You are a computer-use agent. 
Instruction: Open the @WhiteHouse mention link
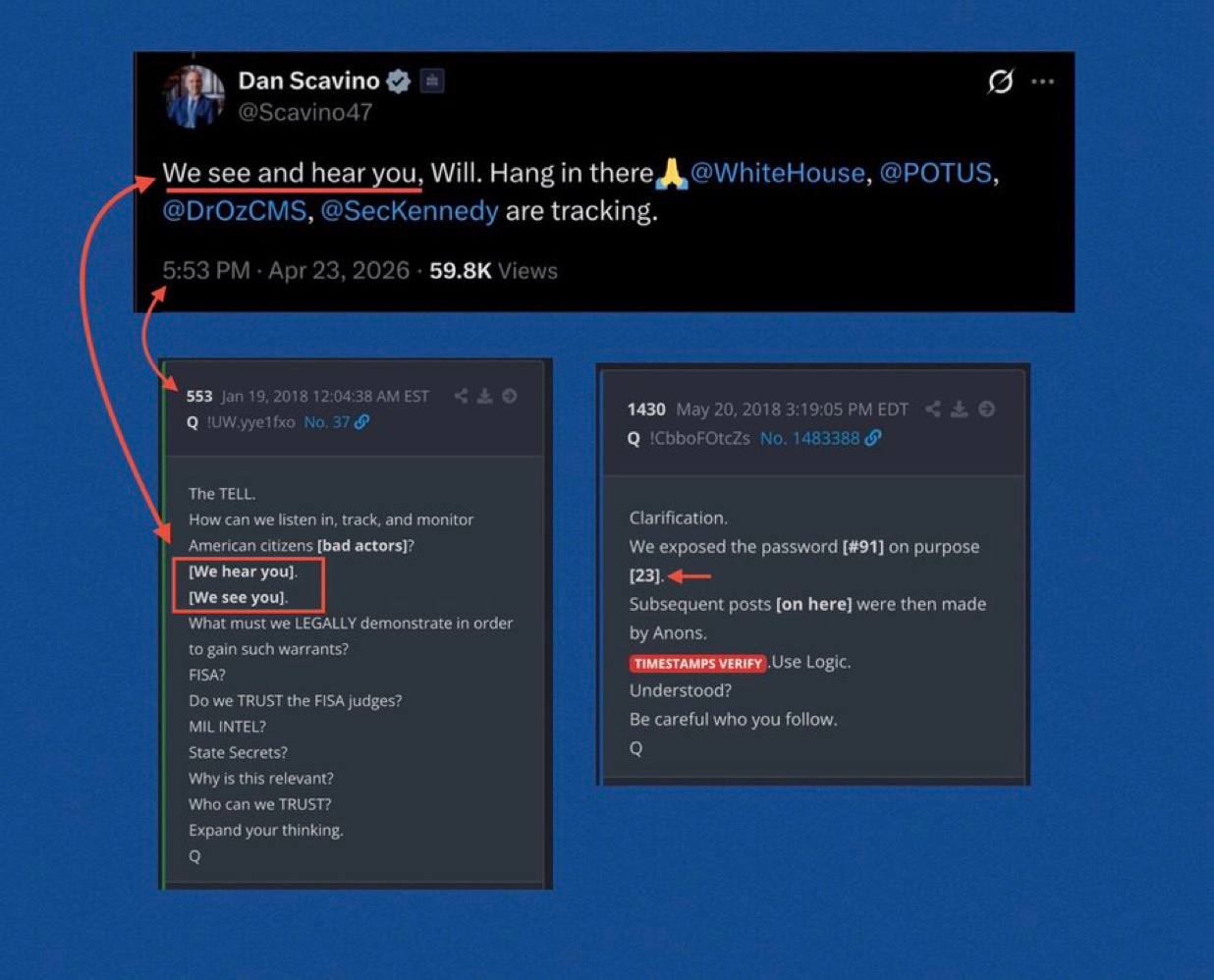777,173
